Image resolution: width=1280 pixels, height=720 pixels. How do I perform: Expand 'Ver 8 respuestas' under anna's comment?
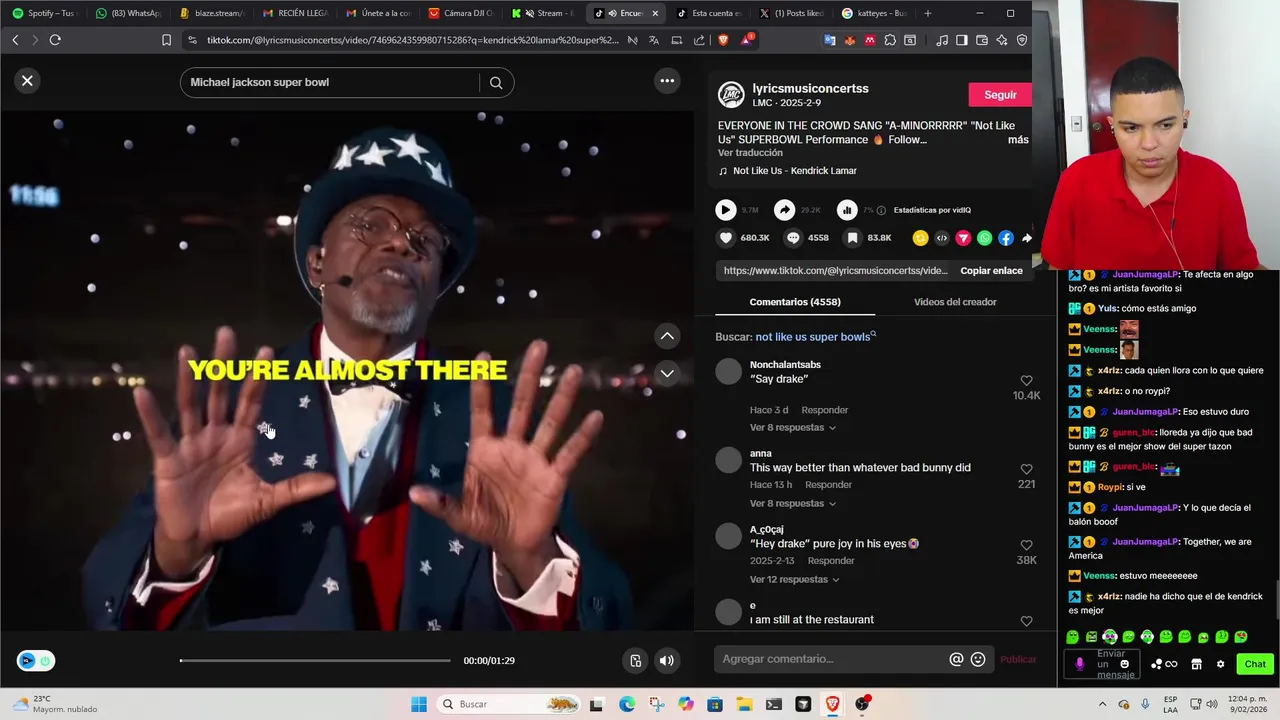(792, 504)
